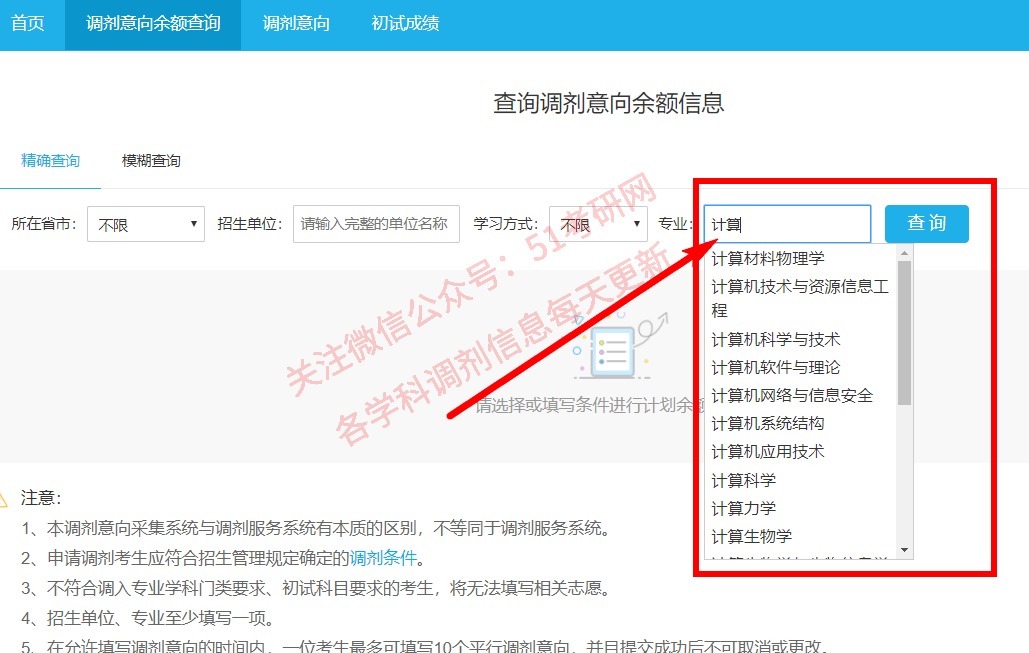Viewport: 1029px width, 653px height.
Task: Open the 调剂意向 navigation tab
Action: point(295,23)
